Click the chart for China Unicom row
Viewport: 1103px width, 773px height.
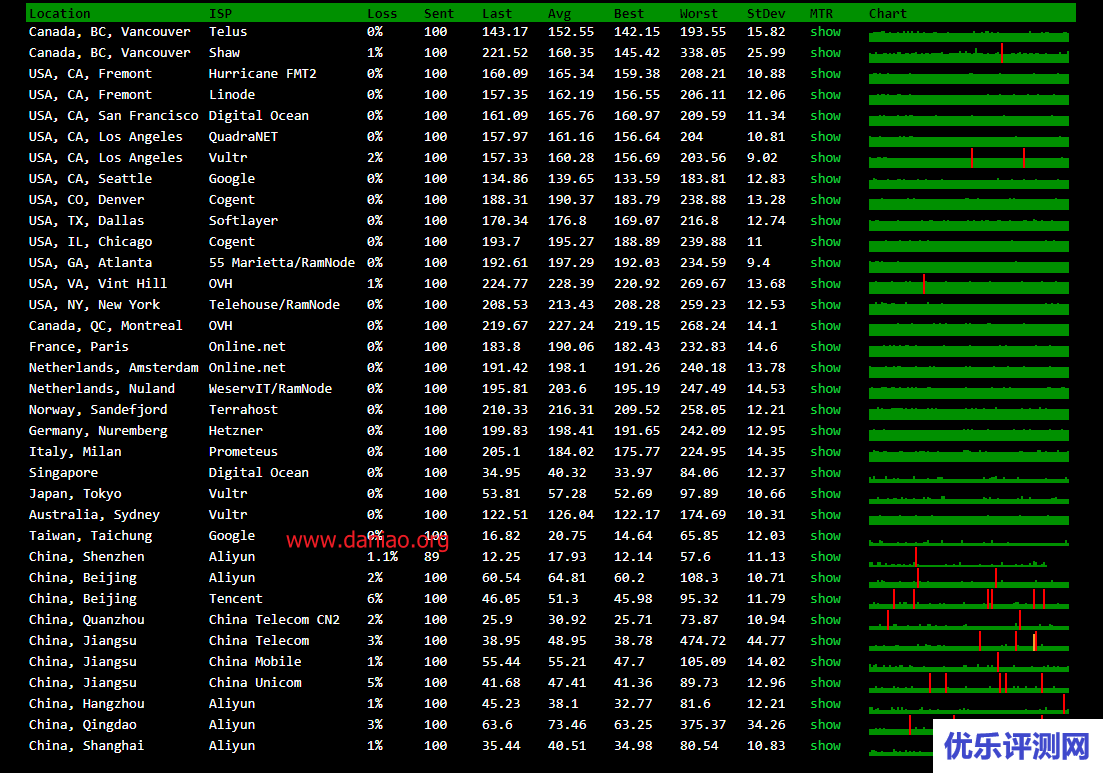click(969, 684)
